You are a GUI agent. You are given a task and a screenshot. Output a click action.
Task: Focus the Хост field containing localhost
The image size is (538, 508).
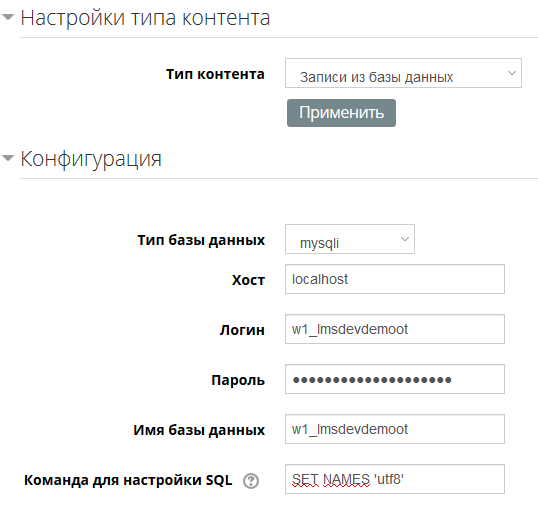click(395, 279)
